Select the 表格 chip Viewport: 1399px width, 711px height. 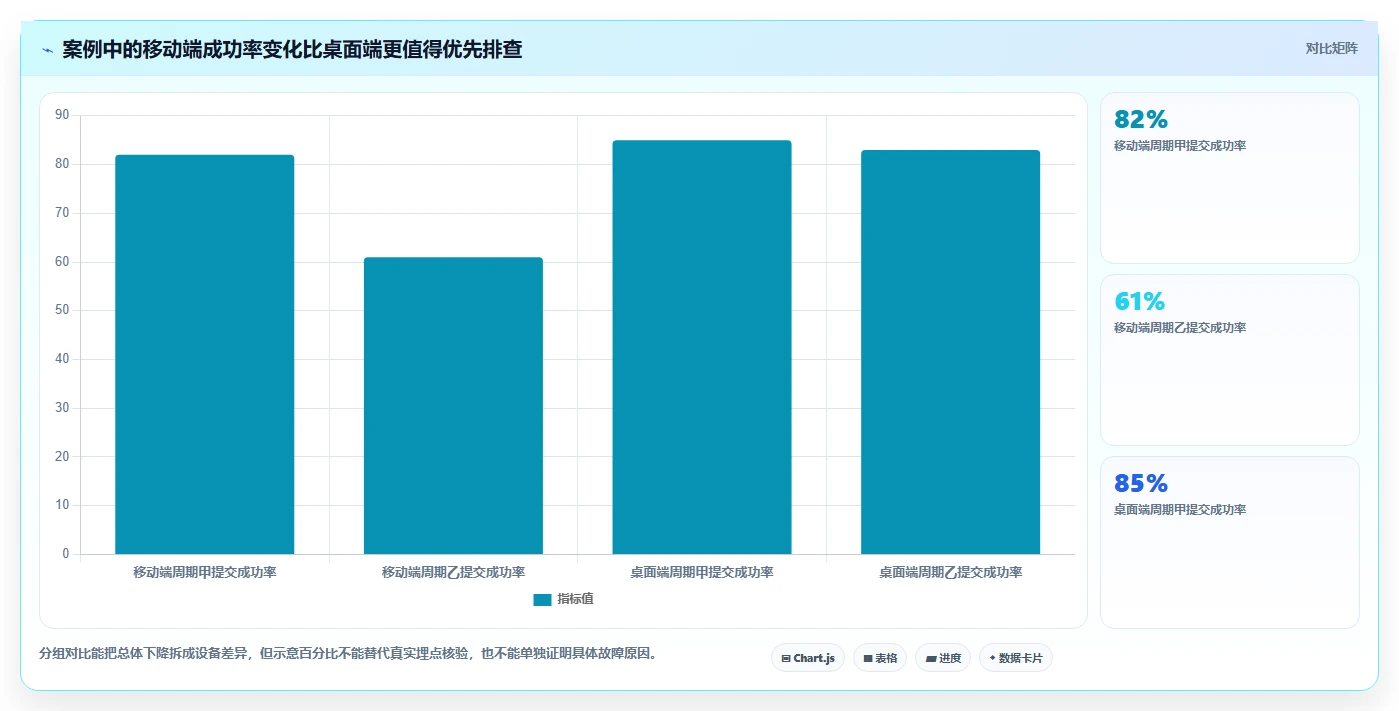click(880, 658)
